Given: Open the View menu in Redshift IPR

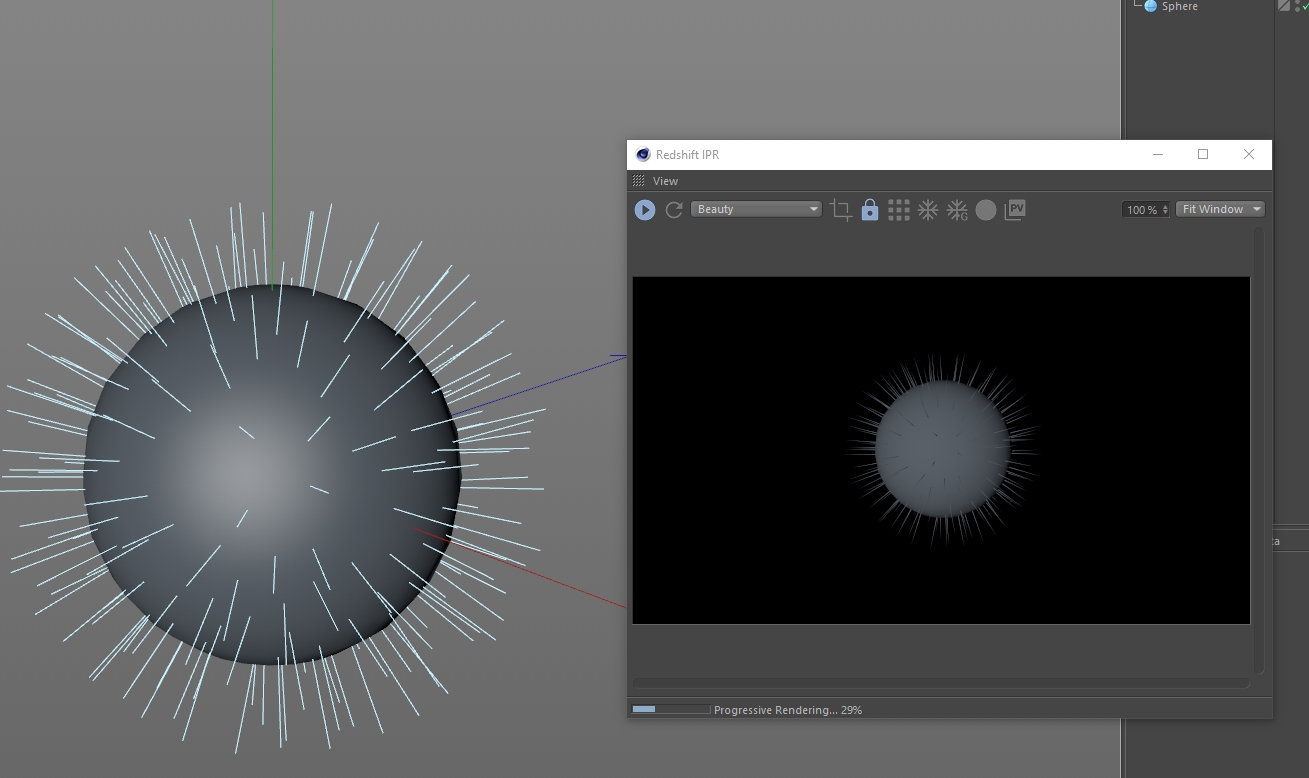Looking at the screenshot, I should pyautogui.click(x=665, y=181).
